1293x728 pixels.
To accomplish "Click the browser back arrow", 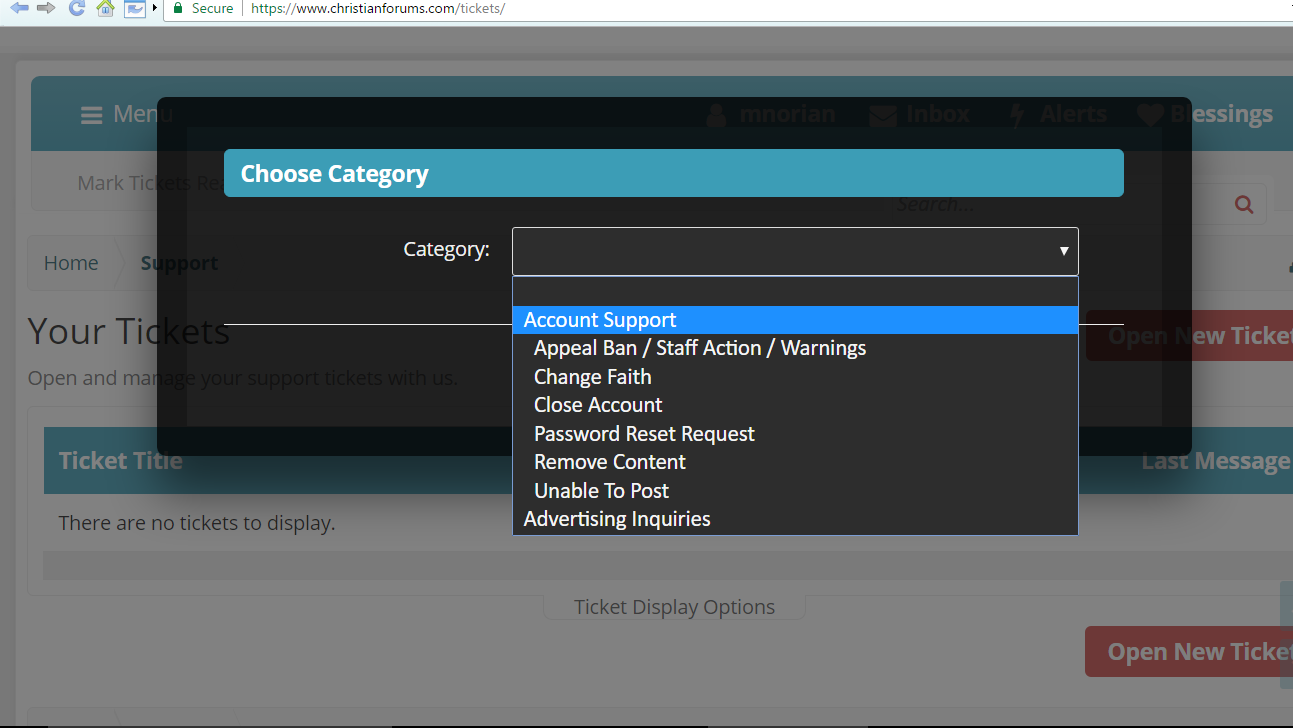I will click(19, 8).
